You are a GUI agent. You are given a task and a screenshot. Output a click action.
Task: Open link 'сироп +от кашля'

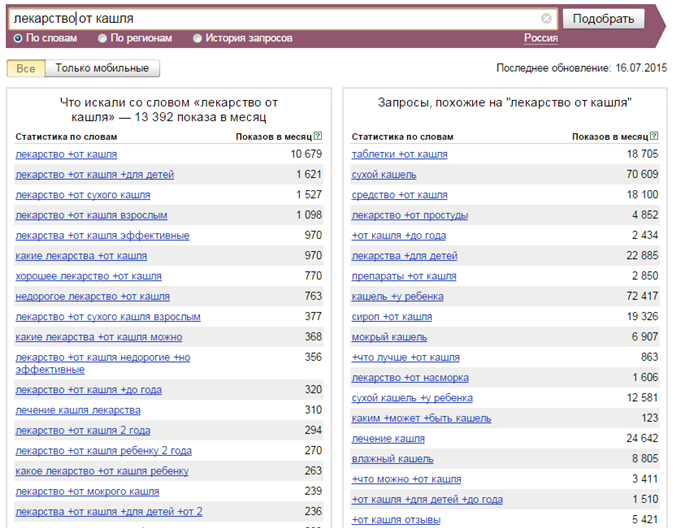(392, 317)
